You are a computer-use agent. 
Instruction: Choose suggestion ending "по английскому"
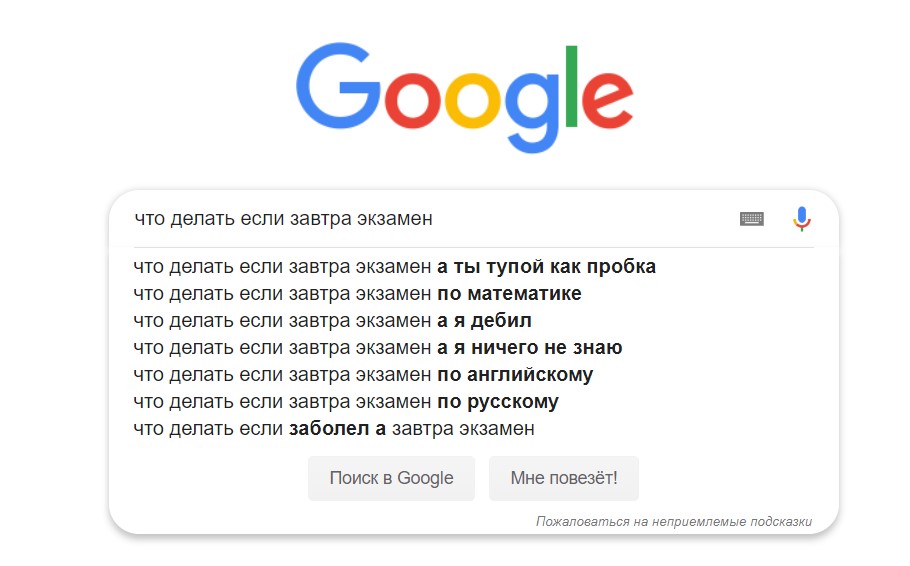coord(363,375)
